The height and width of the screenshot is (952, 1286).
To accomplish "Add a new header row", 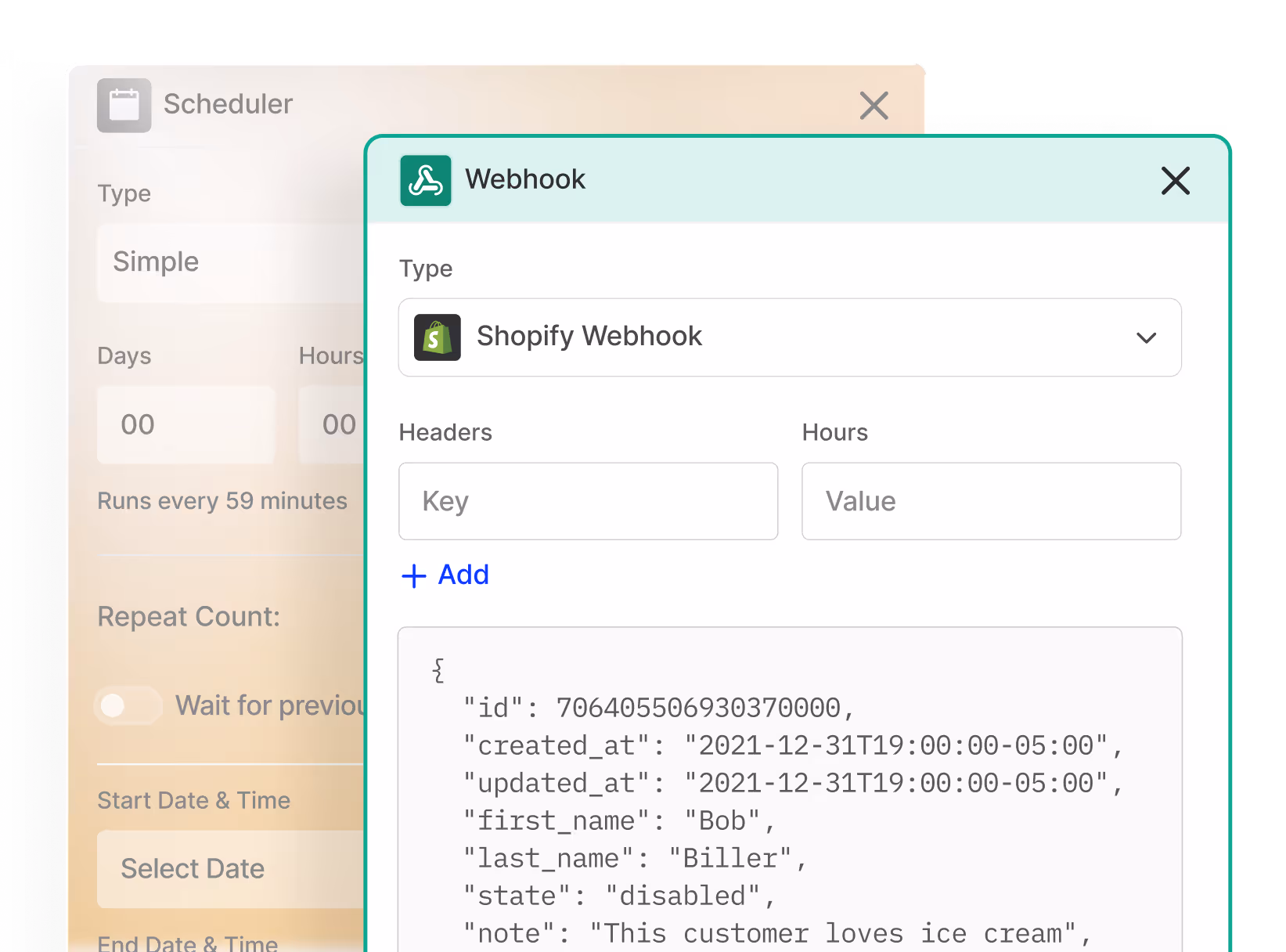I will [x=445, y=575].
